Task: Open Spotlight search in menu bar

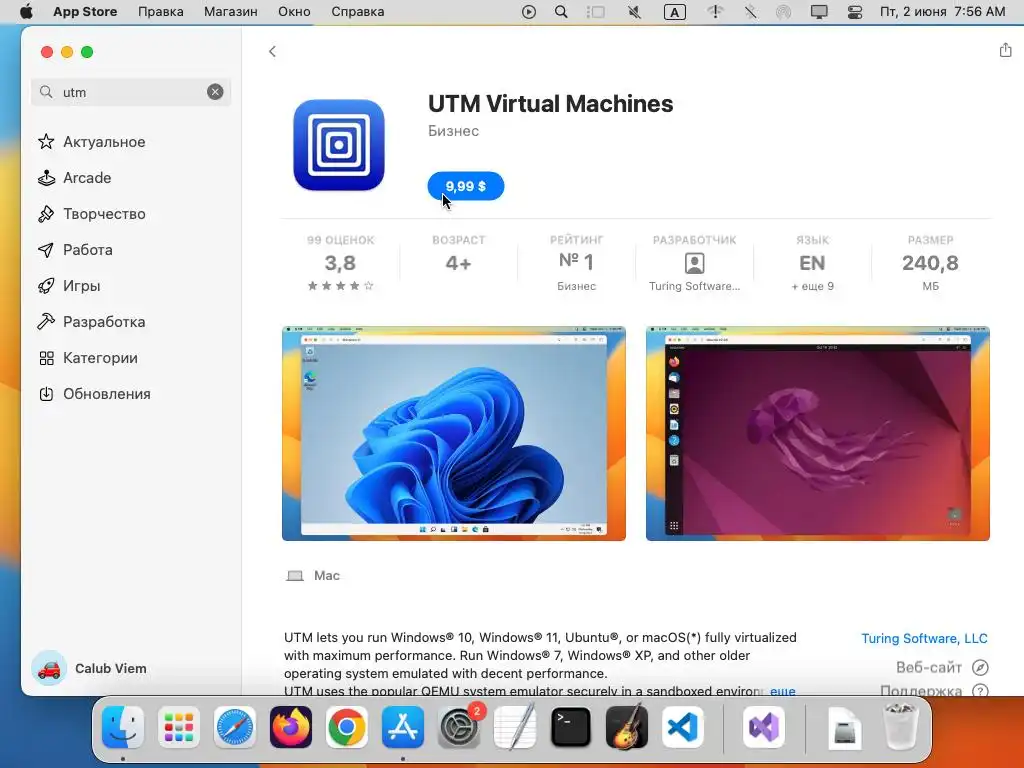Action: coord(561,12)
